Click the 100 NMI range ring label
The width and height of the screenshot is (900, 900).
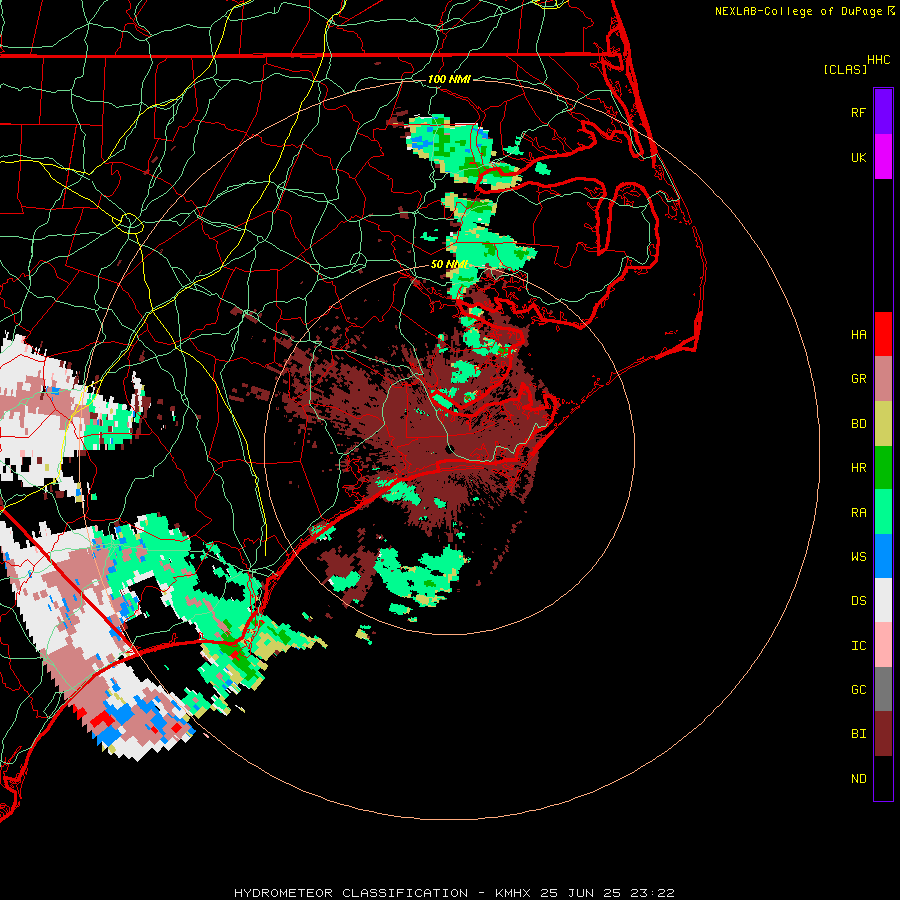coord(449,79)
